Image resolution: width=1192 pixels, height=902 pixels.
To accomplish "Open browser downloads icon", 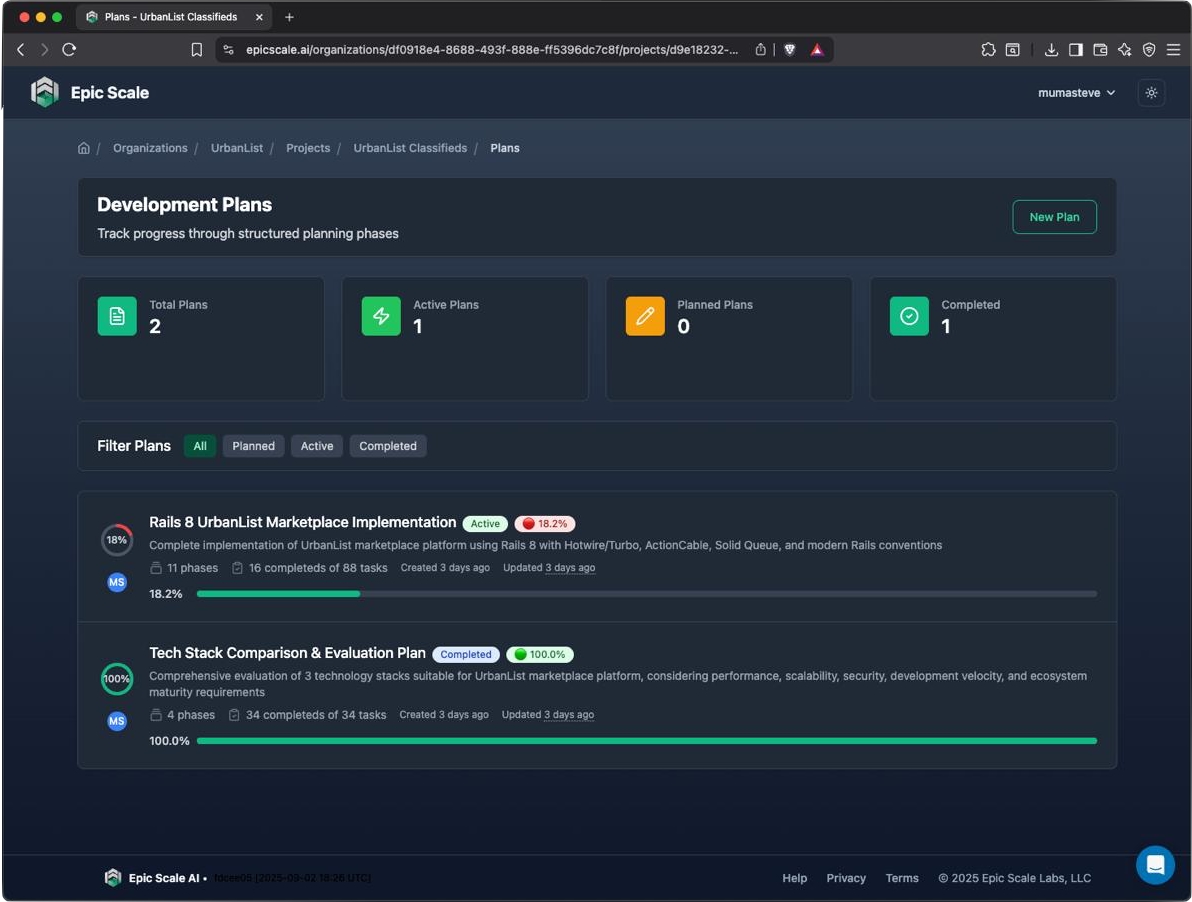I will (1051, 49).
